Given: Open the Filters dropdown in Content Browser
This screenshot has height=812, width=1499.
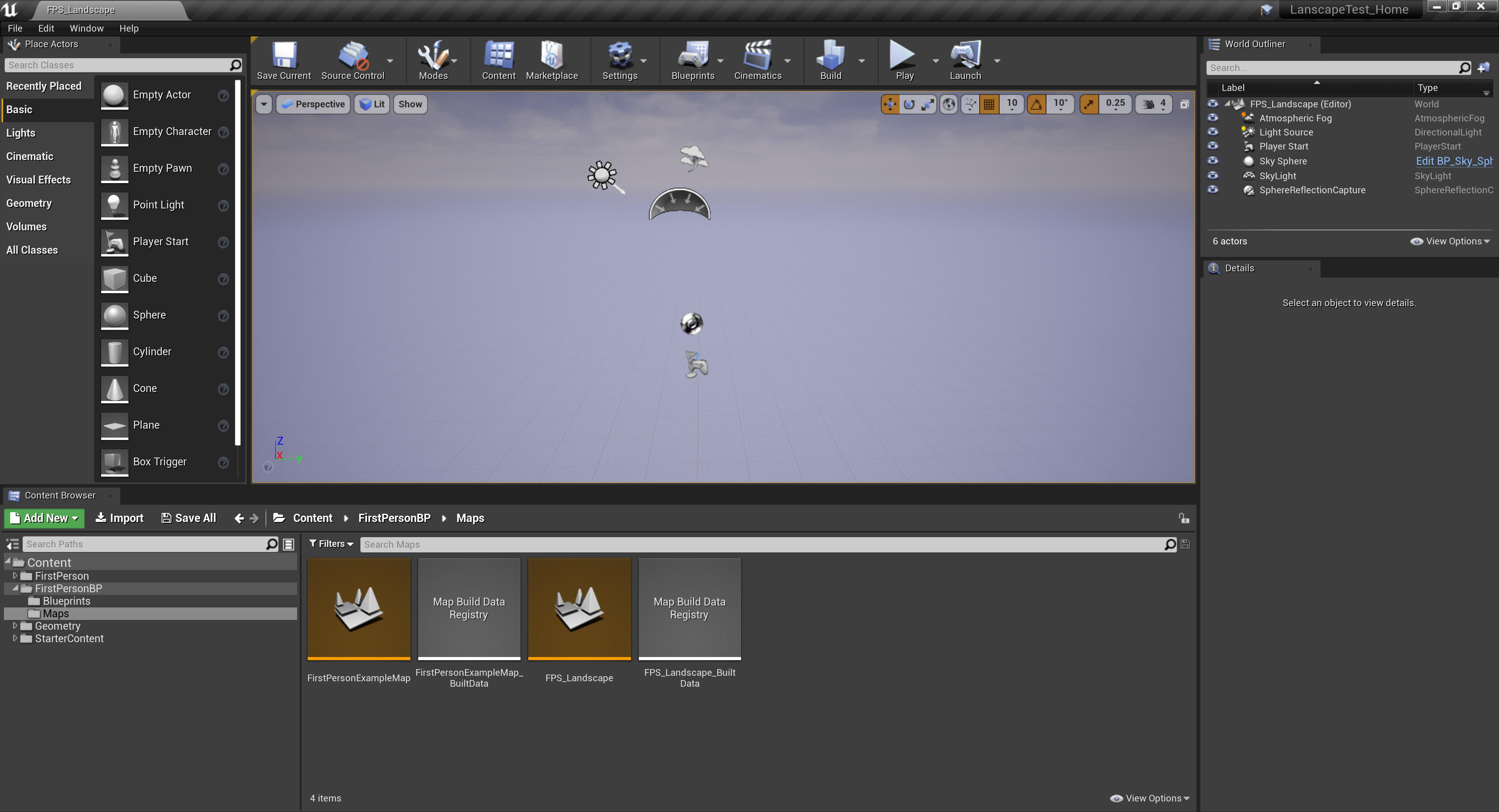Looking at the screenshot, I should pyautogui.click(x=331, y=543).
